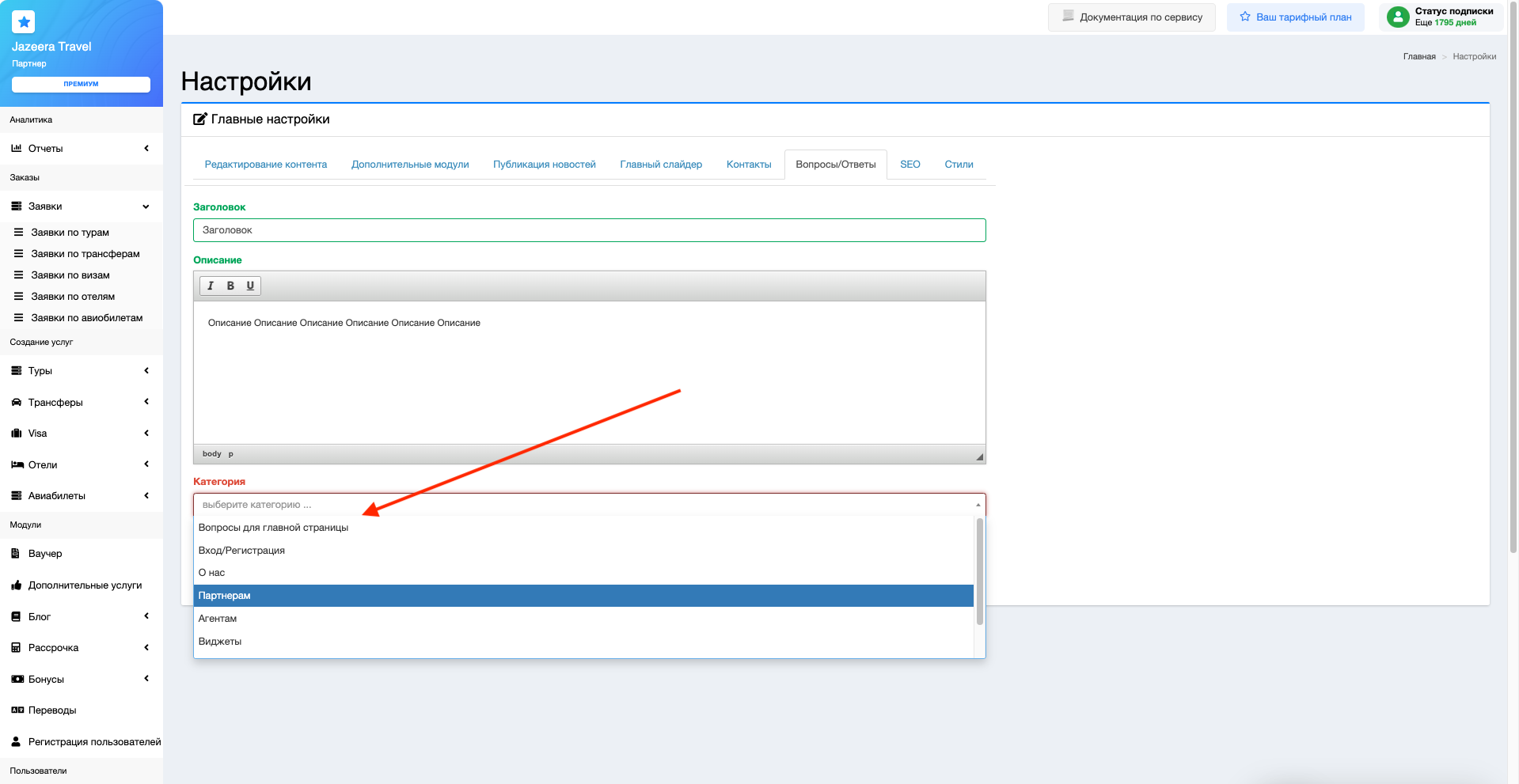This screenshot has width=1519, height=784.
Task: Open the Главный слайдер tab
Action: (x=661, y=165)
